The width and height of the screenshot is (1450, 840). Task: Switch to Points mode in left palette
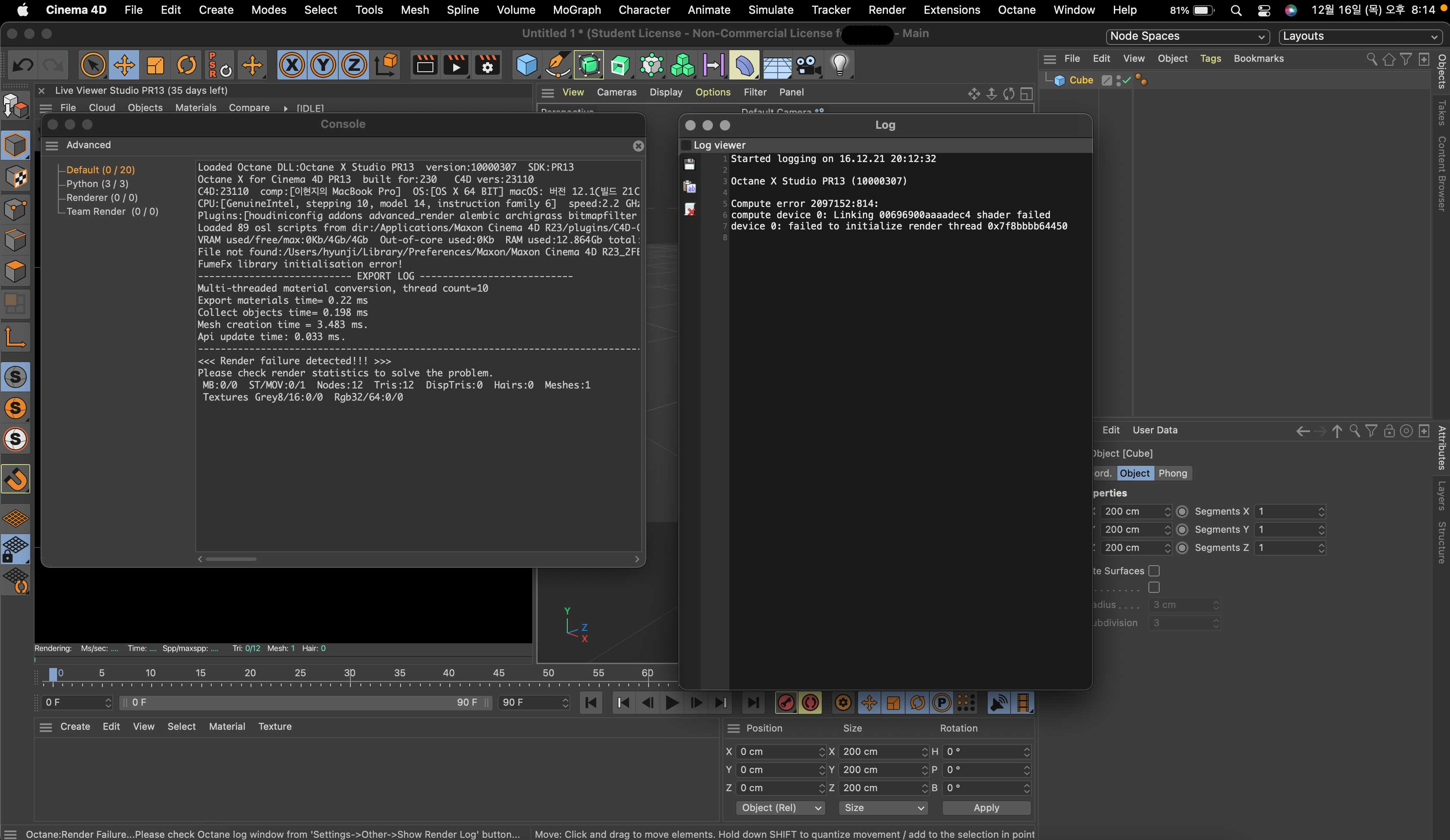16,209
